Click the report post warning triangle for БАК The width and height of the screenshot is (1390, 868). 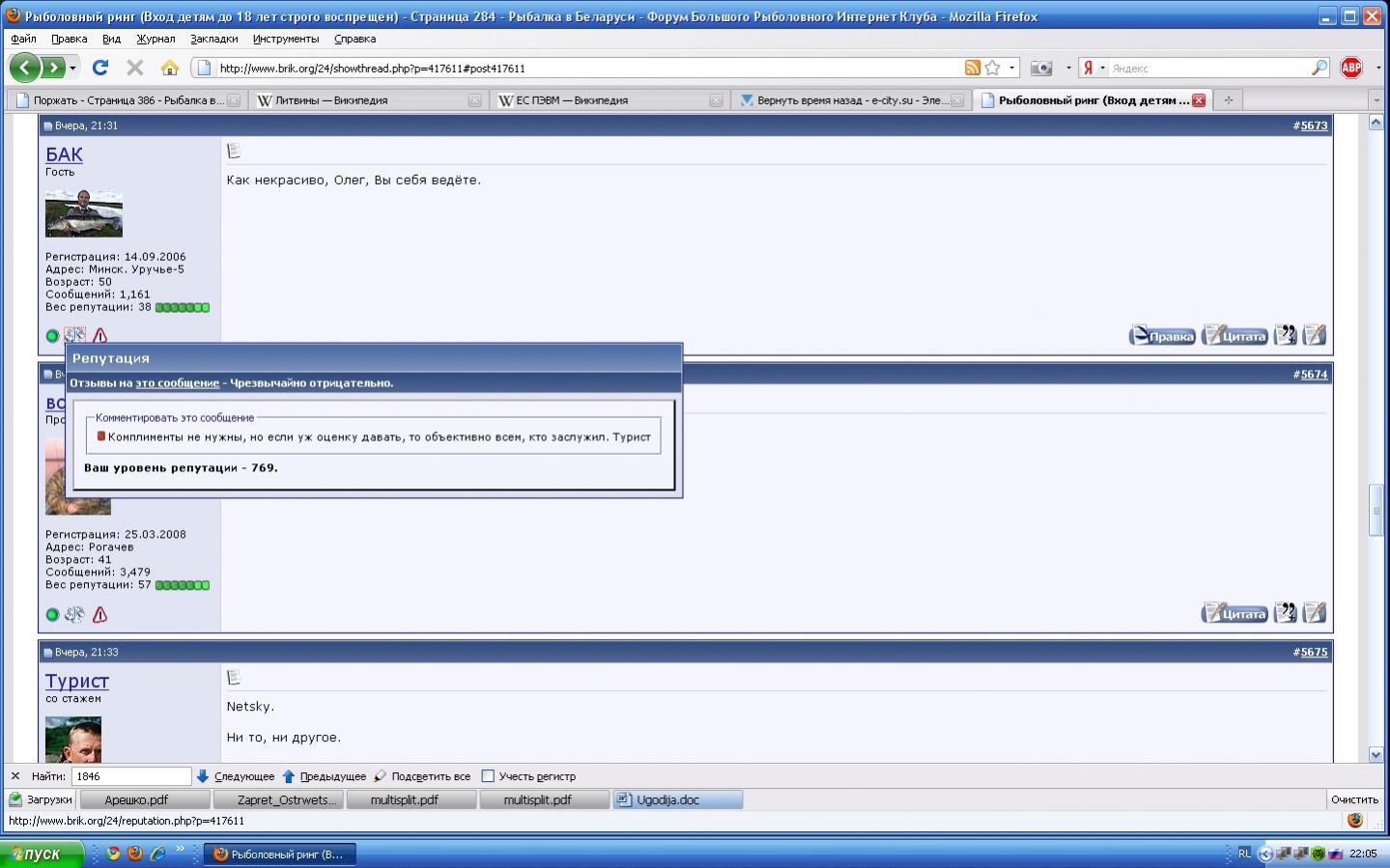(x=99, y=336)
